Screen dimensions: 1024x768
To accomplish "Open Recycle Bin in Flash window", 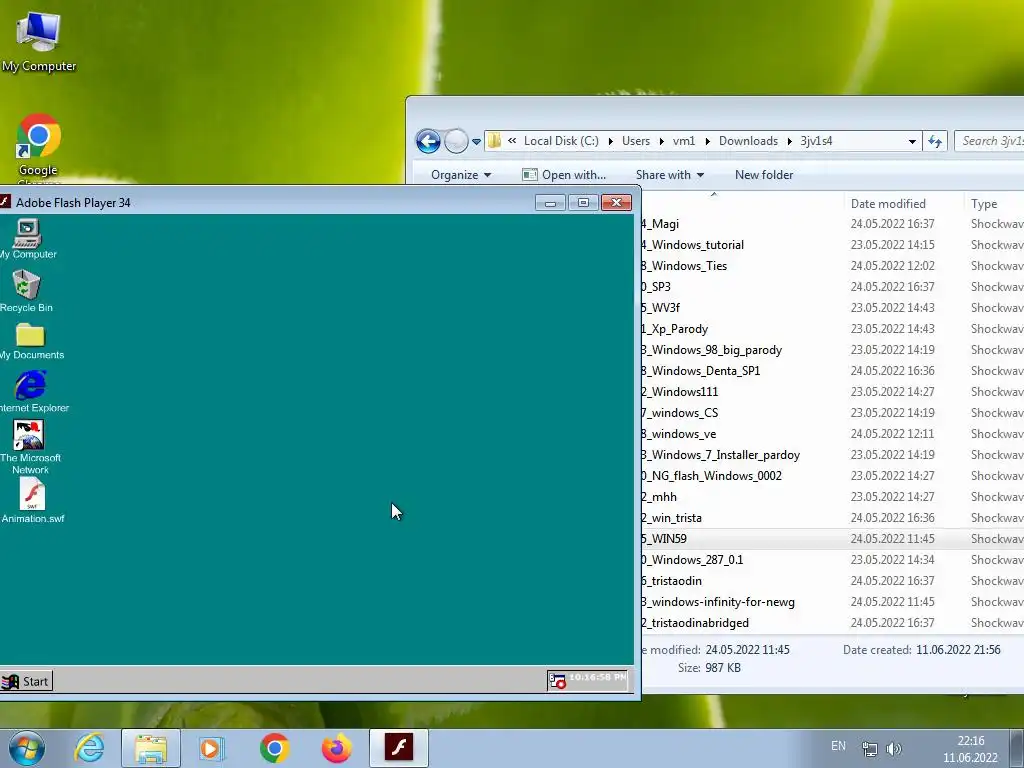I will pyautogui.click(x=26, y=291).
